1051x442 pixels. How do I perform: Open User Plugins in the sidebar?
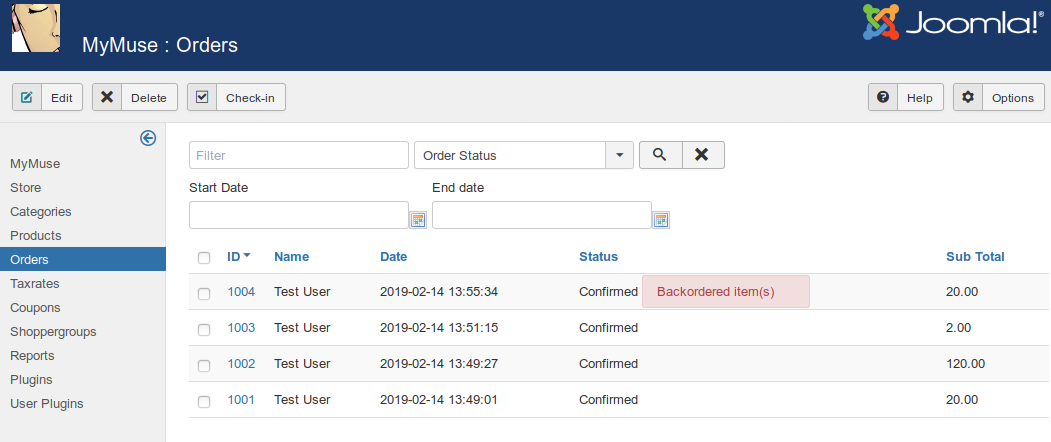pos(47,404)
